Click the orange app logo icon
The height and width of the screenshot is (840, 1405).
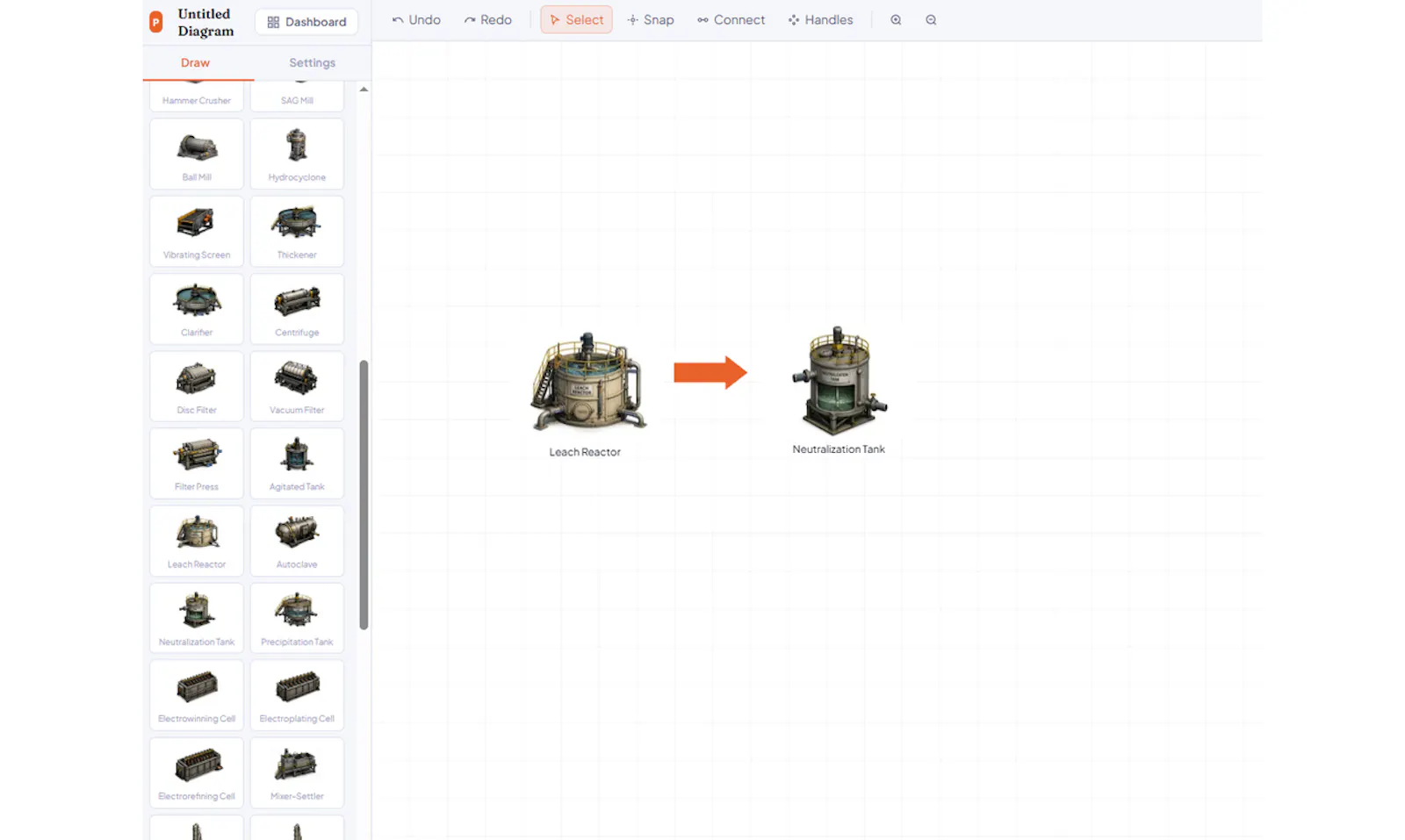(156, 22)
